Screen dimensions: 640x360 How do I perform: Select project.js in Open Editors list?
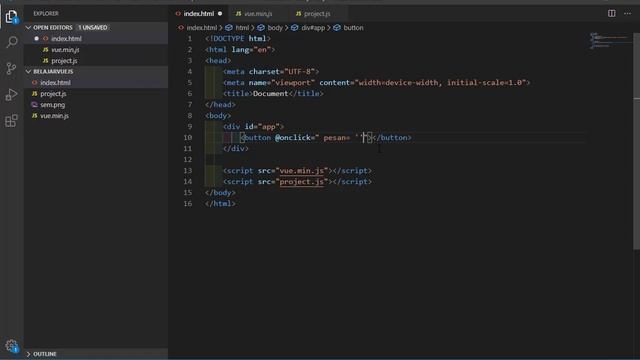[64, 60]
